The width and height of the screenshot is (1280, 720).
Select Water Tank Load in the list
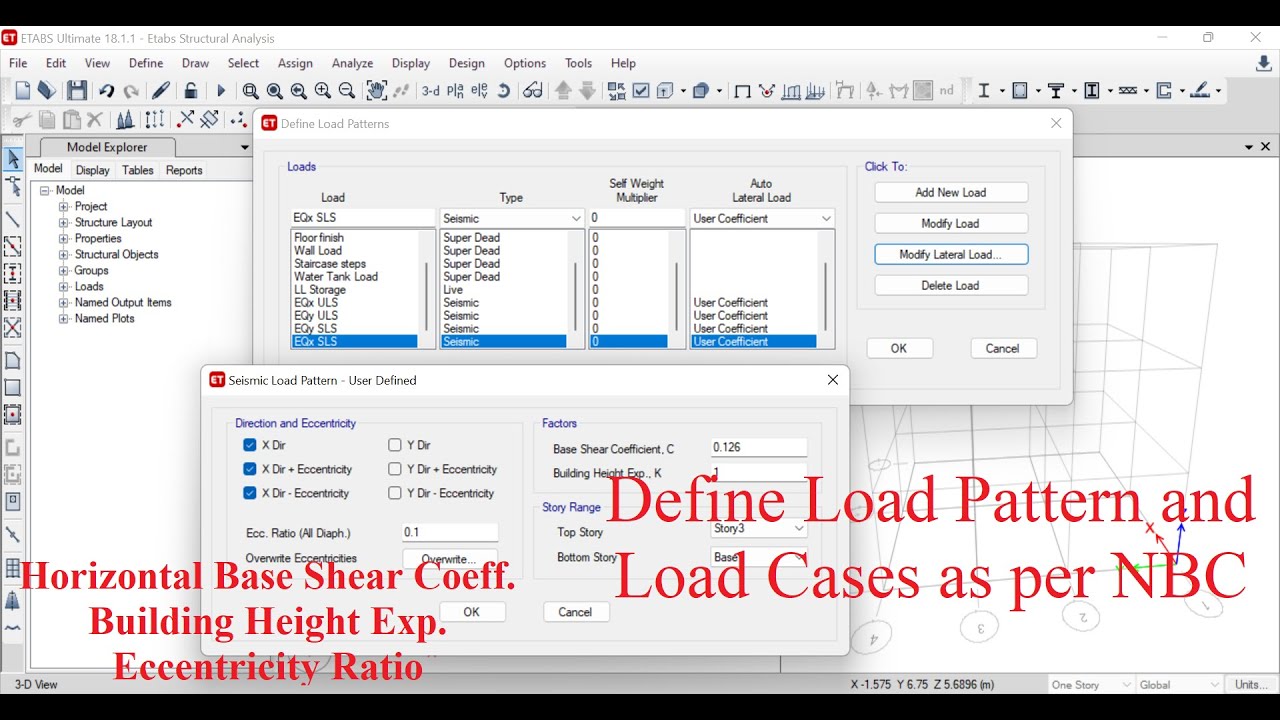pyautogui.click(x=355, y=277)
